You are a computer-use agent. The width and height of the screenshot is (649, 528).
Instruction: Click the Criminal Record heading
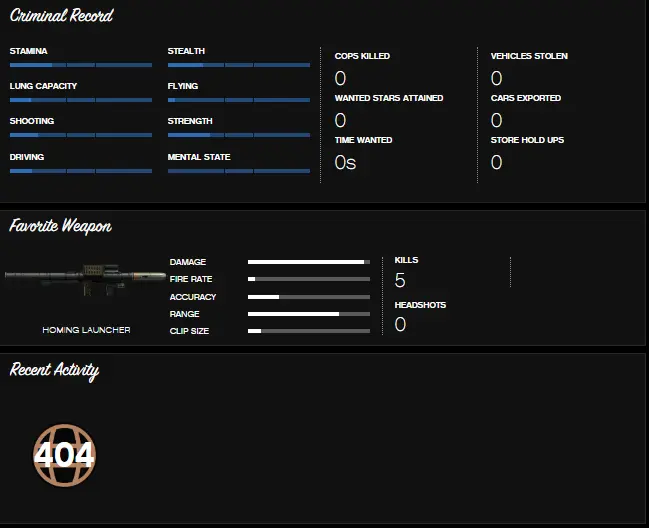point(61,16)
